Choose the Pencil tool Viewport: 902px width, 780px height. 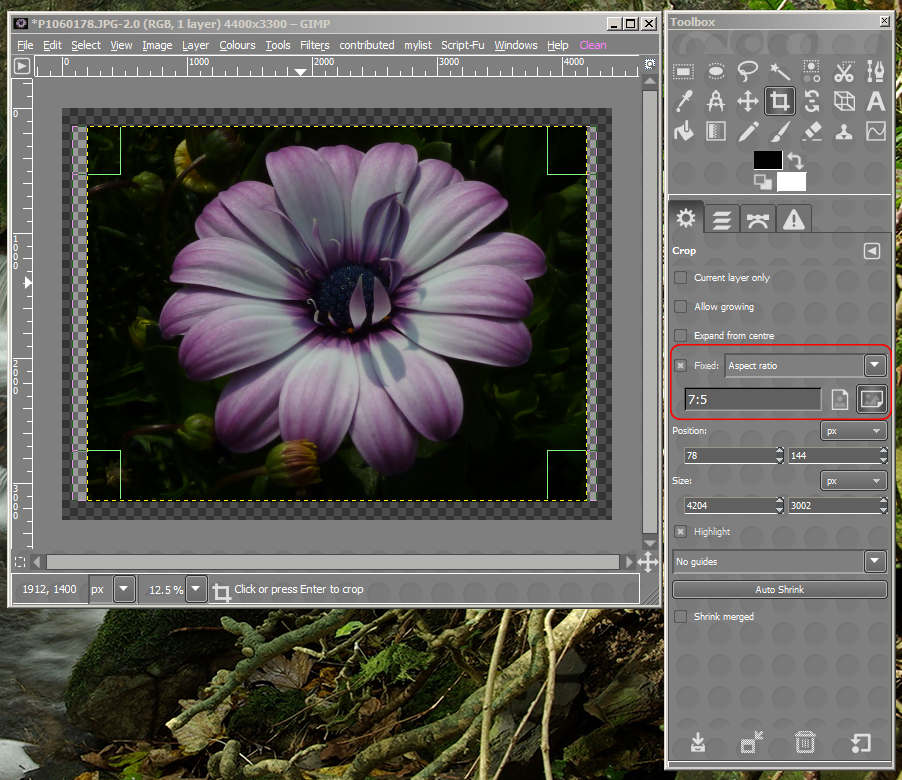747,132
